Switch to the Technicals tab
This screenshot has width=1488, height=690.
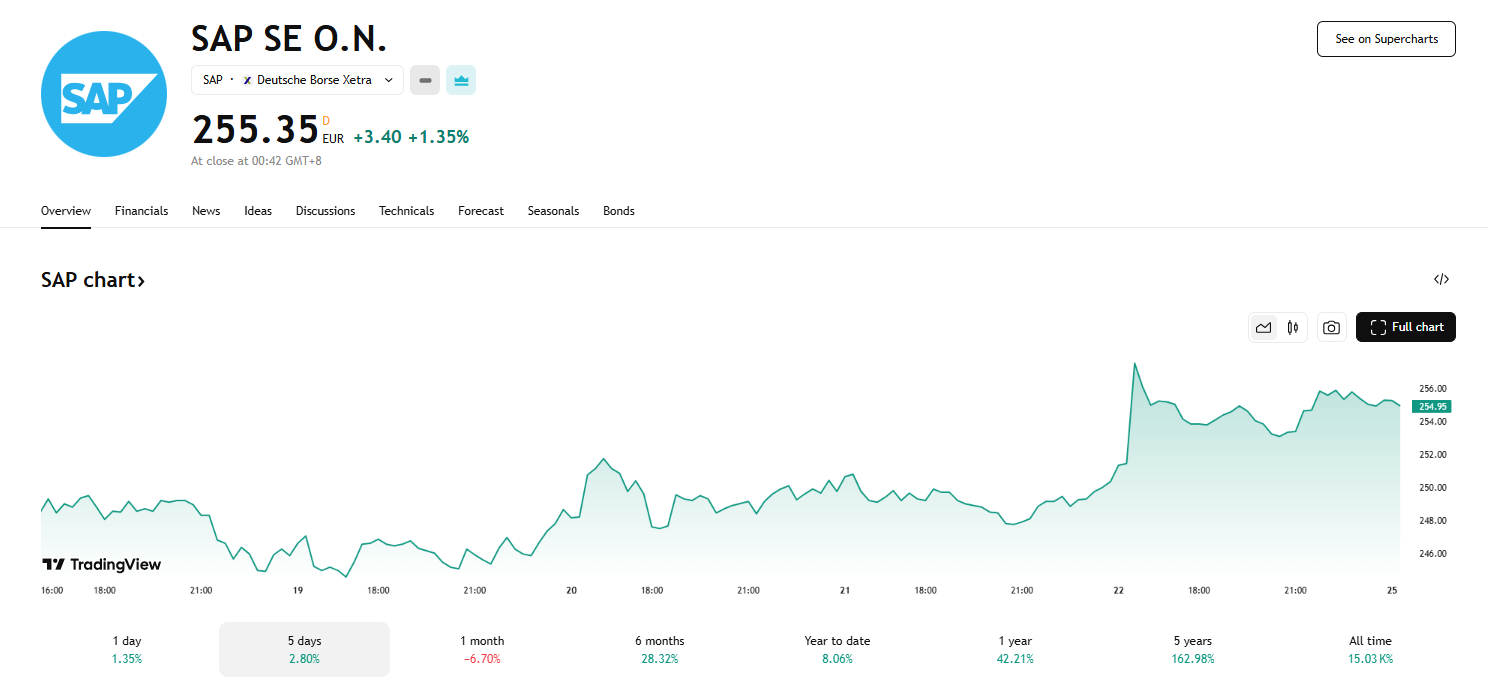click(x=406, y=211)
